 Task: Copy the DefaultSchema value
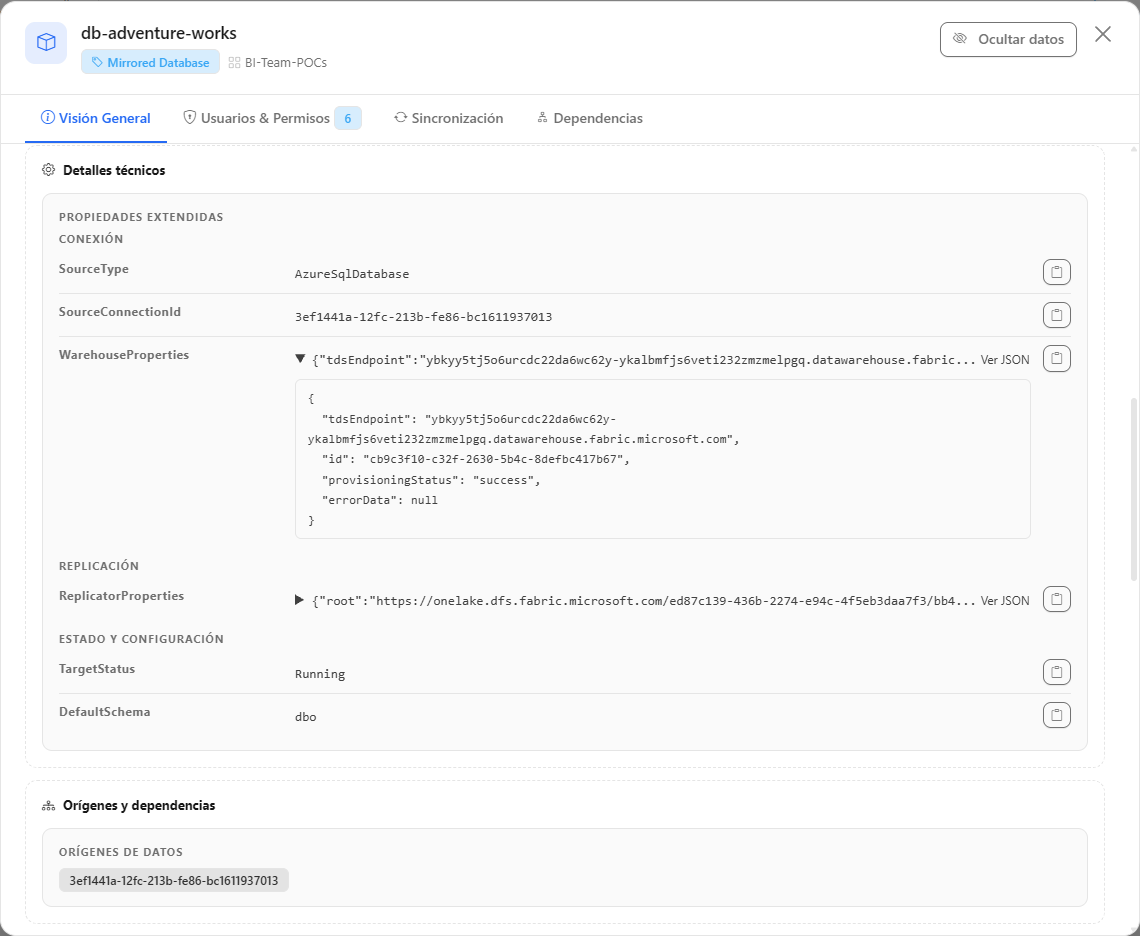1056,715
